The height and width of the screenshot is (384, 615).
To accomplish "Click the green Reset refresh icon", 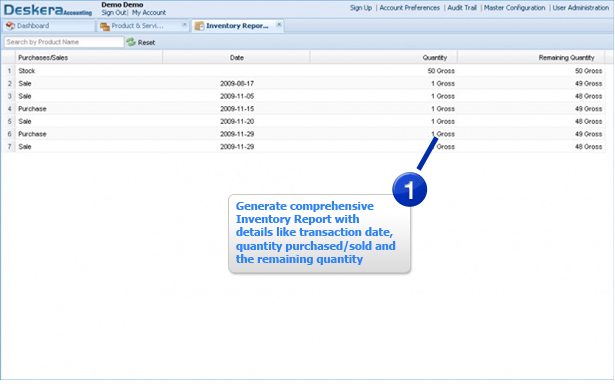I will [x=131, y=42].
